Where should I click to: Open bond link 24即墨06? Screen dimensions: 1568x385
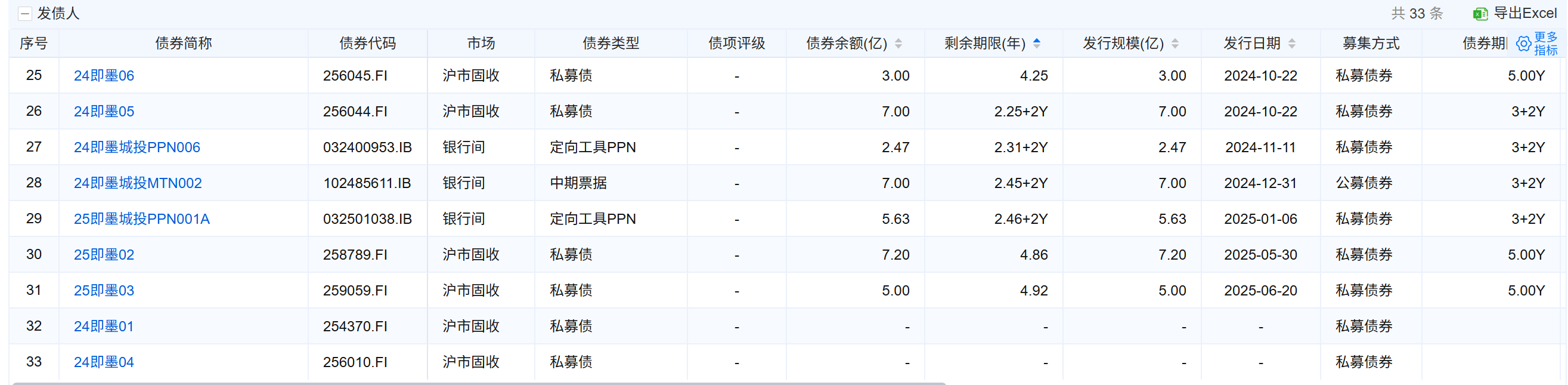tap(104, 76)
